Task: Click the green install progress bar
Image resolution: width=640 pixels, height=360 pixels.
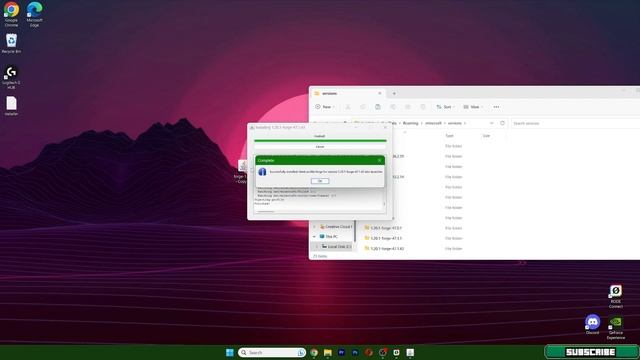Action: point(320,141)
